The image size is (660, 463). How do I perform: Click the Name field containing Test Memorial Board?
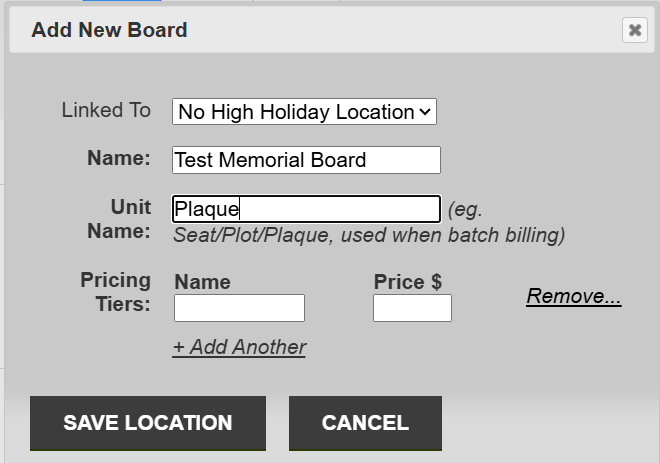[x=306, y=160]
